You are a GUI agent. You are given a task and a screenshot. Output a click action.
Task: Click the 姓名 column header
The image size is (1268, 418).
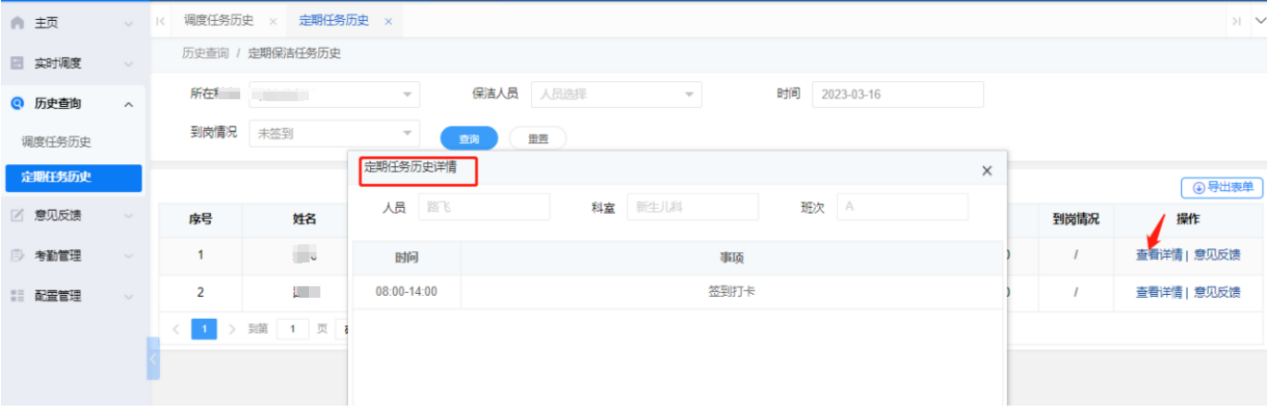pos(304,218)
